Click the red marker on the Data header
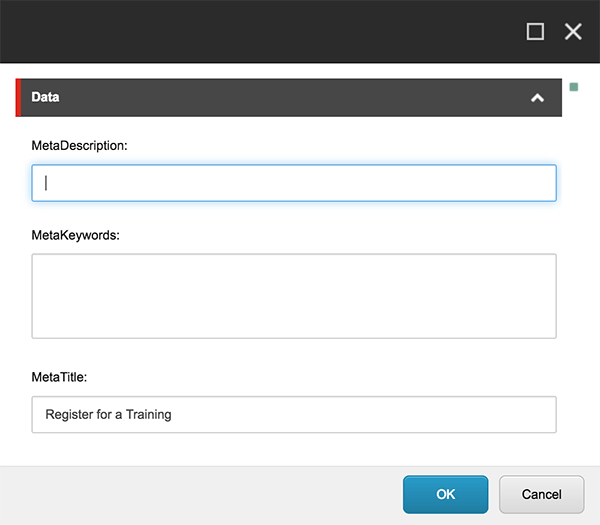Viewport: 600px width, 525px height. (x=18, y=98)
